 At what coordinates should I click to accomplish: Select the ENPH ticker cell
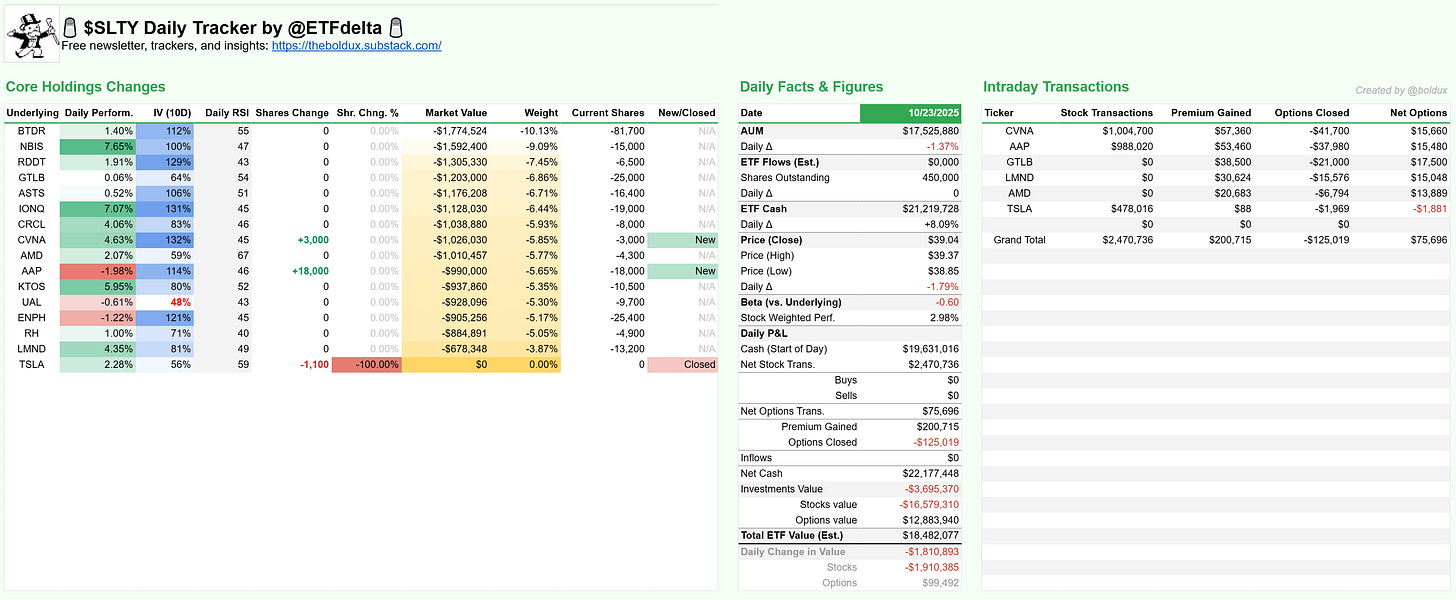click(32, 318)
